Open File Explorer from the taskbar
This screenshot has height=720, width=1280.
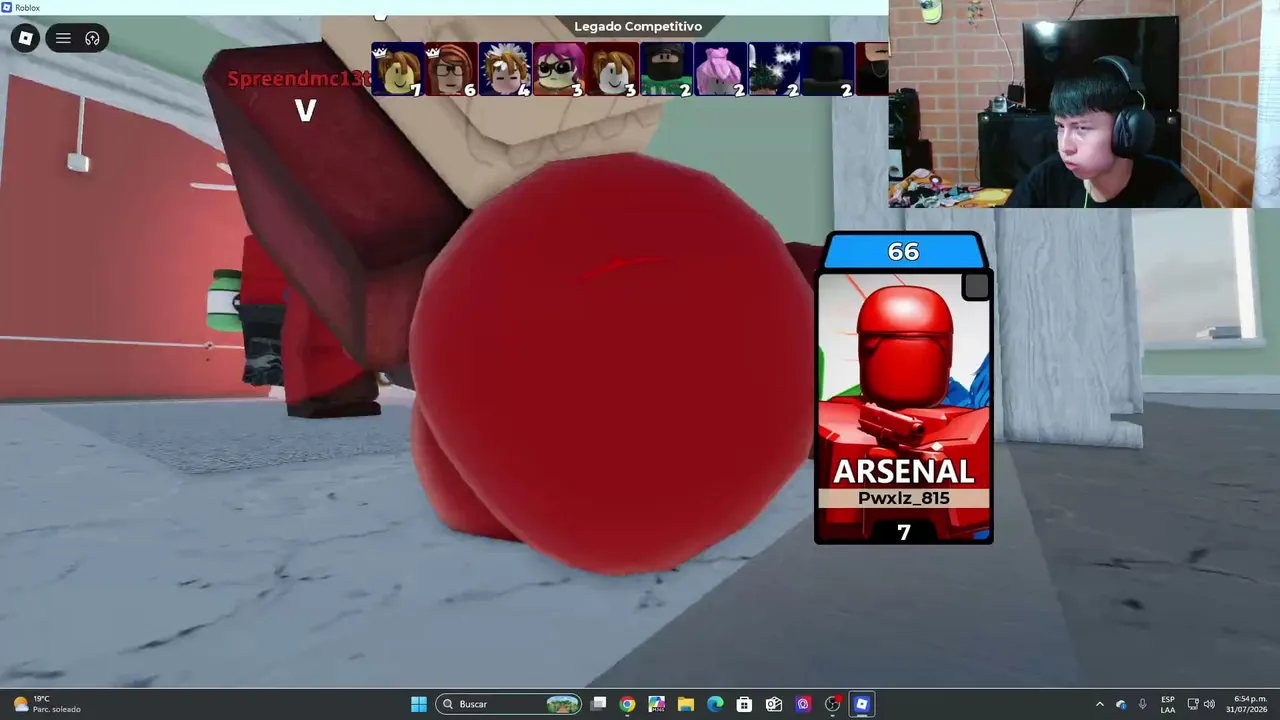[686, 704]
